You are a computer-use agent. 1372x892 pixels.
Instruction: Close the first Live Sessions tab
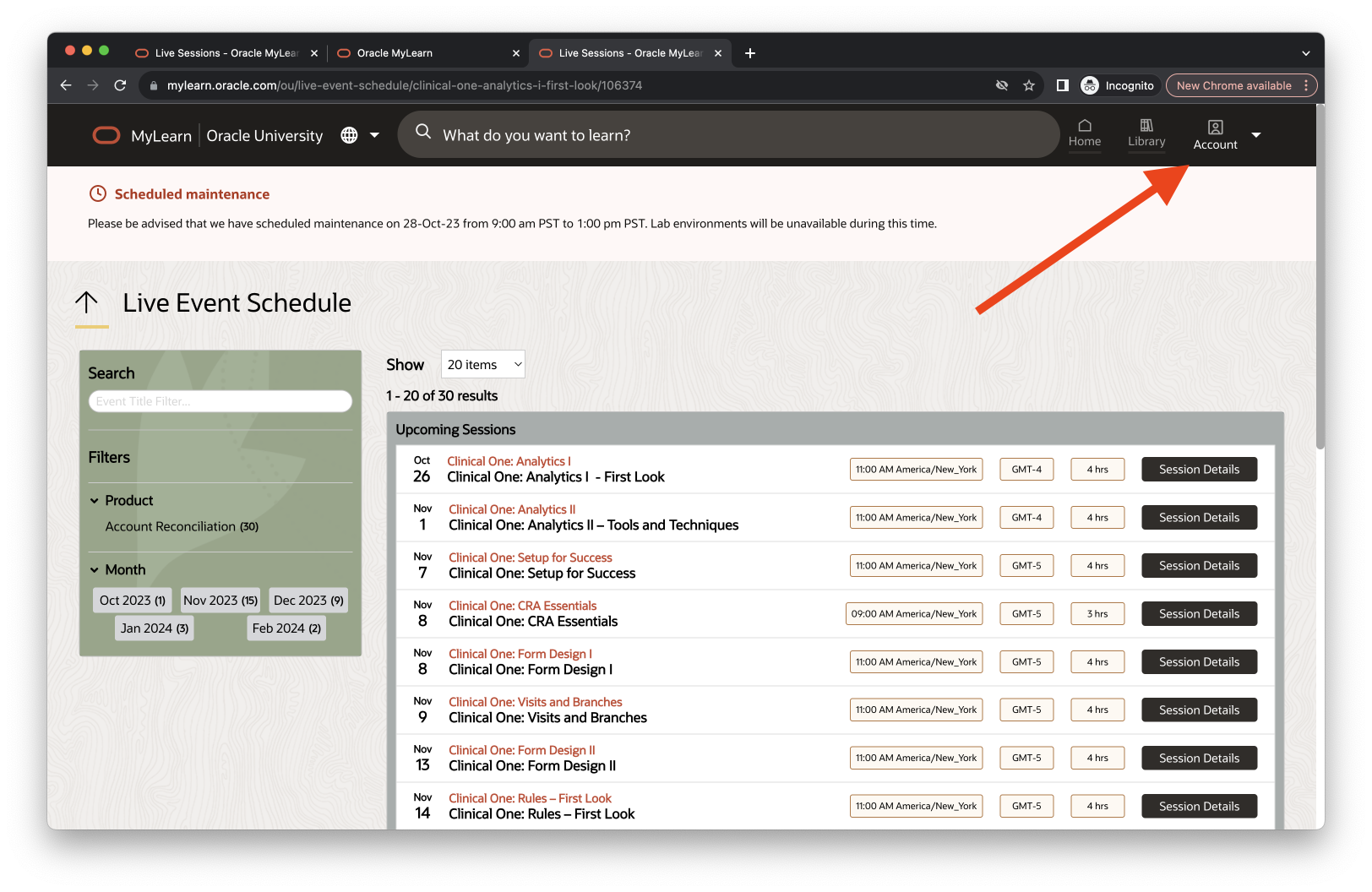pos(314,53)
